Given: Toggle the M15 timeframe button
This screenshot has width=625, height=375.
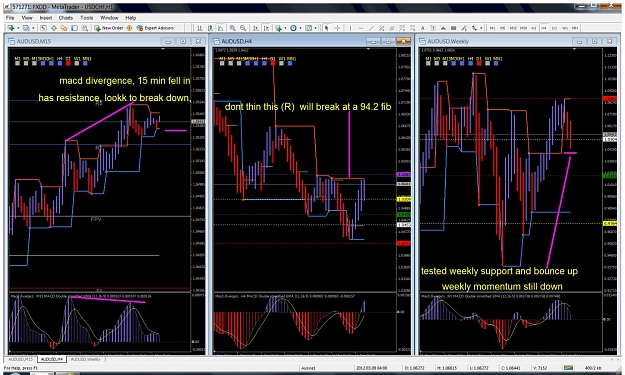Looking at the screenshot, I should click(513, 28).
